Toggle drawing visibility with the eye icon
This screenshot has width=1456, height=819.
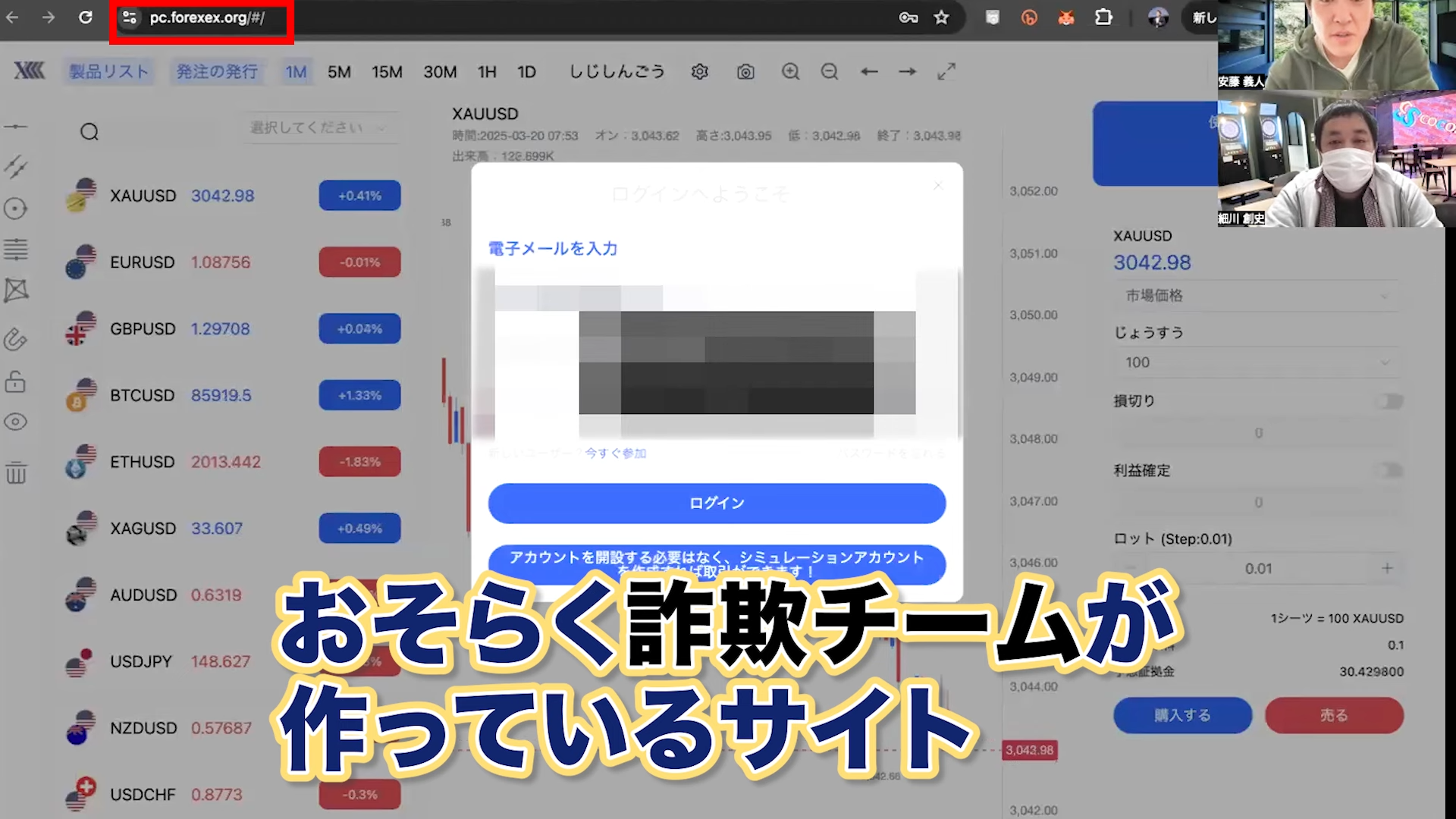click(17, 422)
